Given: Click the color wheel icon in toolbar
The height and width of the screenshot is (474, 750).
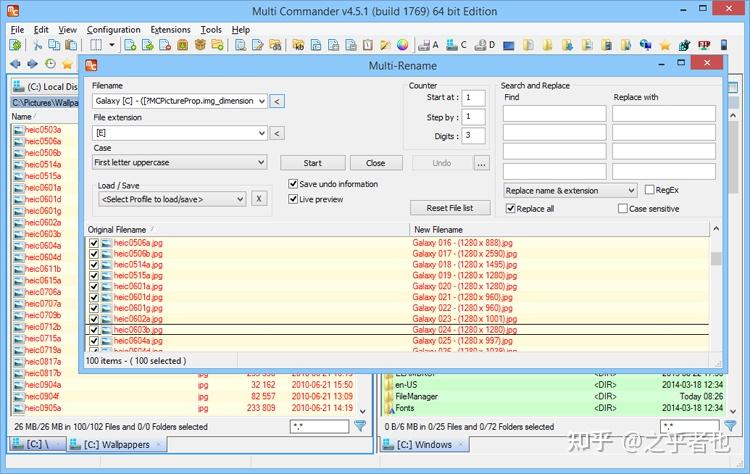Looking at the screenshot, I should (403, 45).
